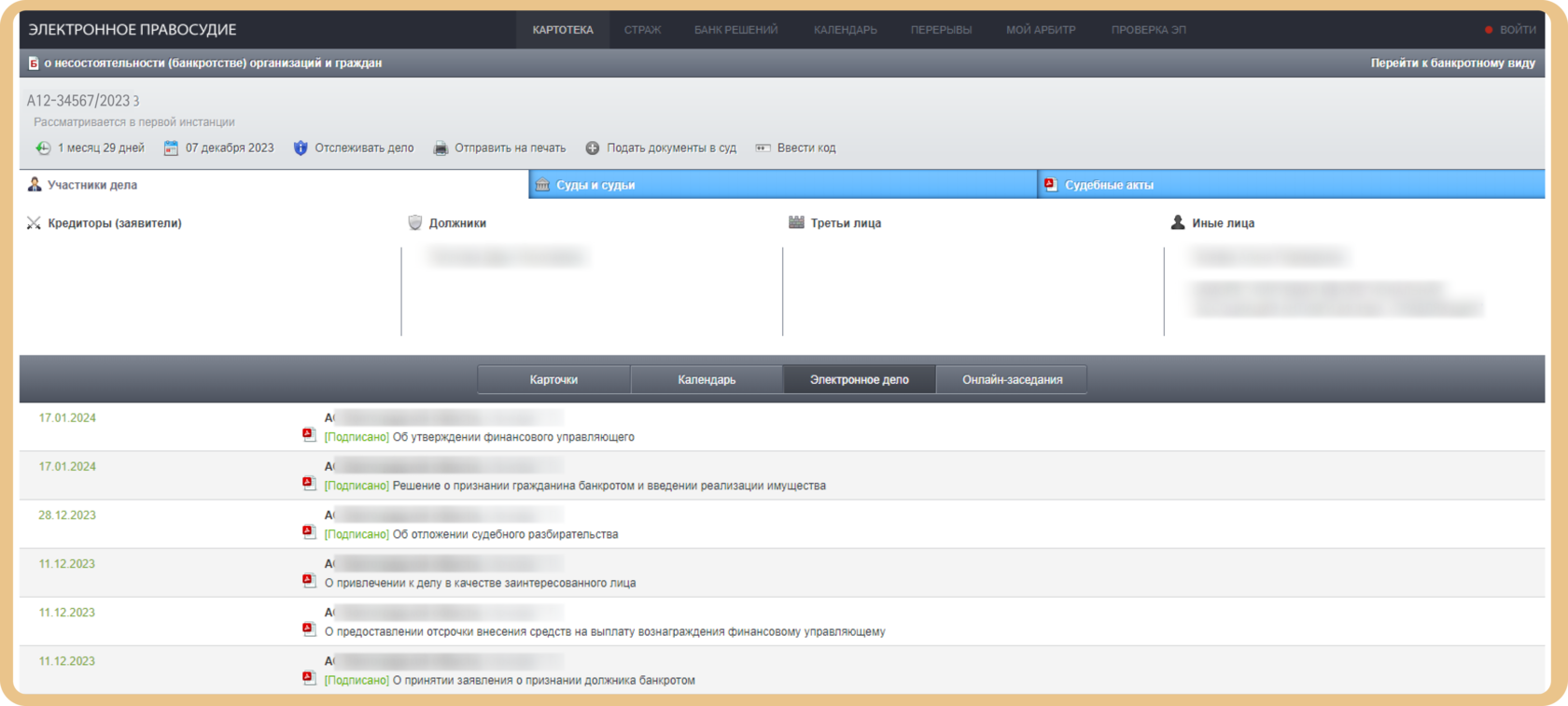
Task: Open Проверка ЭП
Action: (x=1148, y=30)
